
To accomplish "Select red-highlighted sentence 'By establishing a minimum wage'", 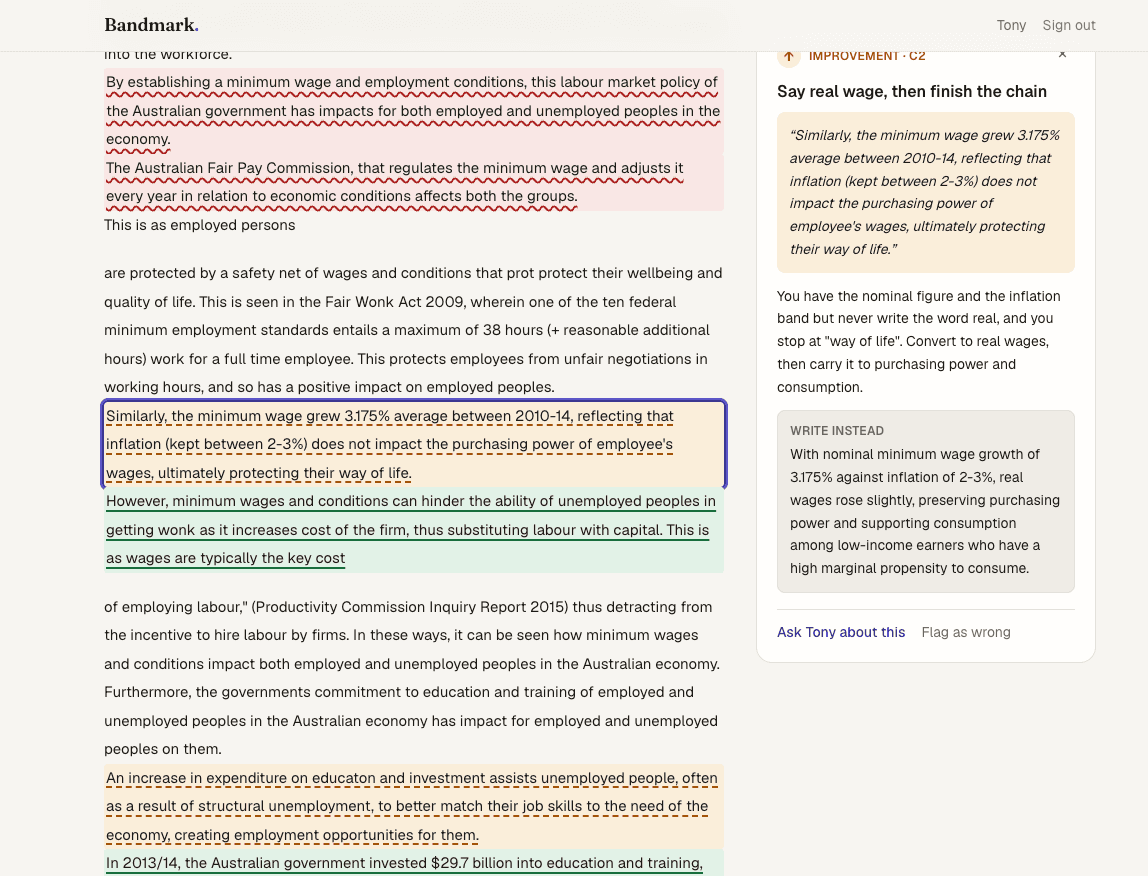I will click(414, 111).
